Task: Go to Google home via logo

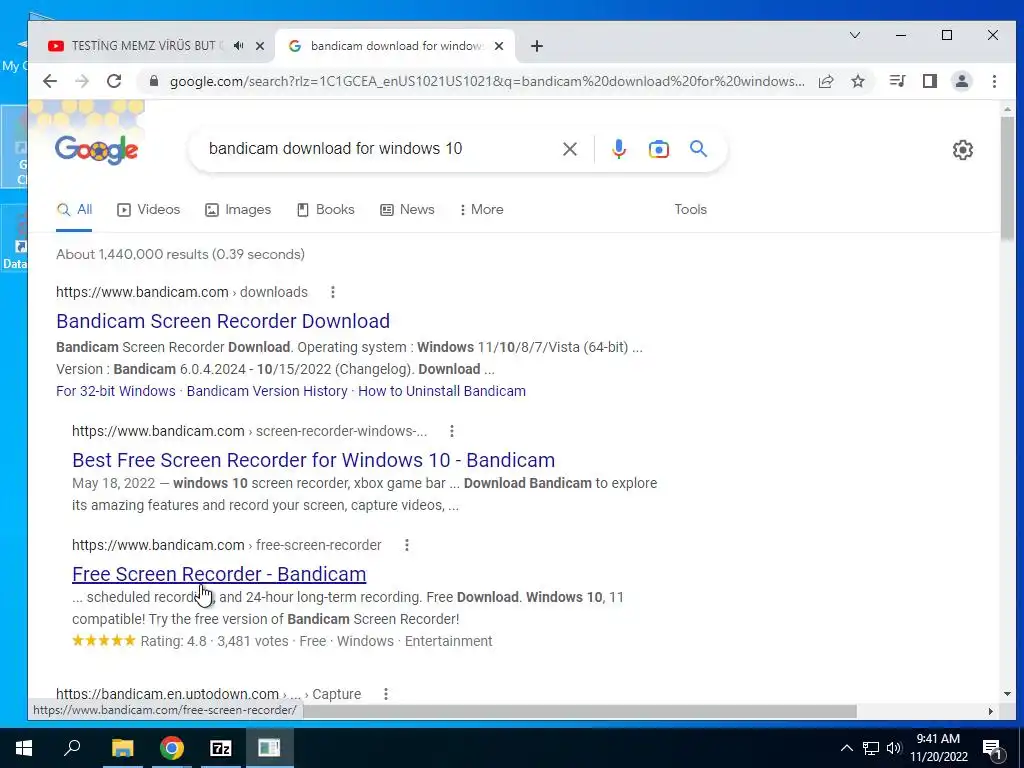Action: click(x=96, y=150)
